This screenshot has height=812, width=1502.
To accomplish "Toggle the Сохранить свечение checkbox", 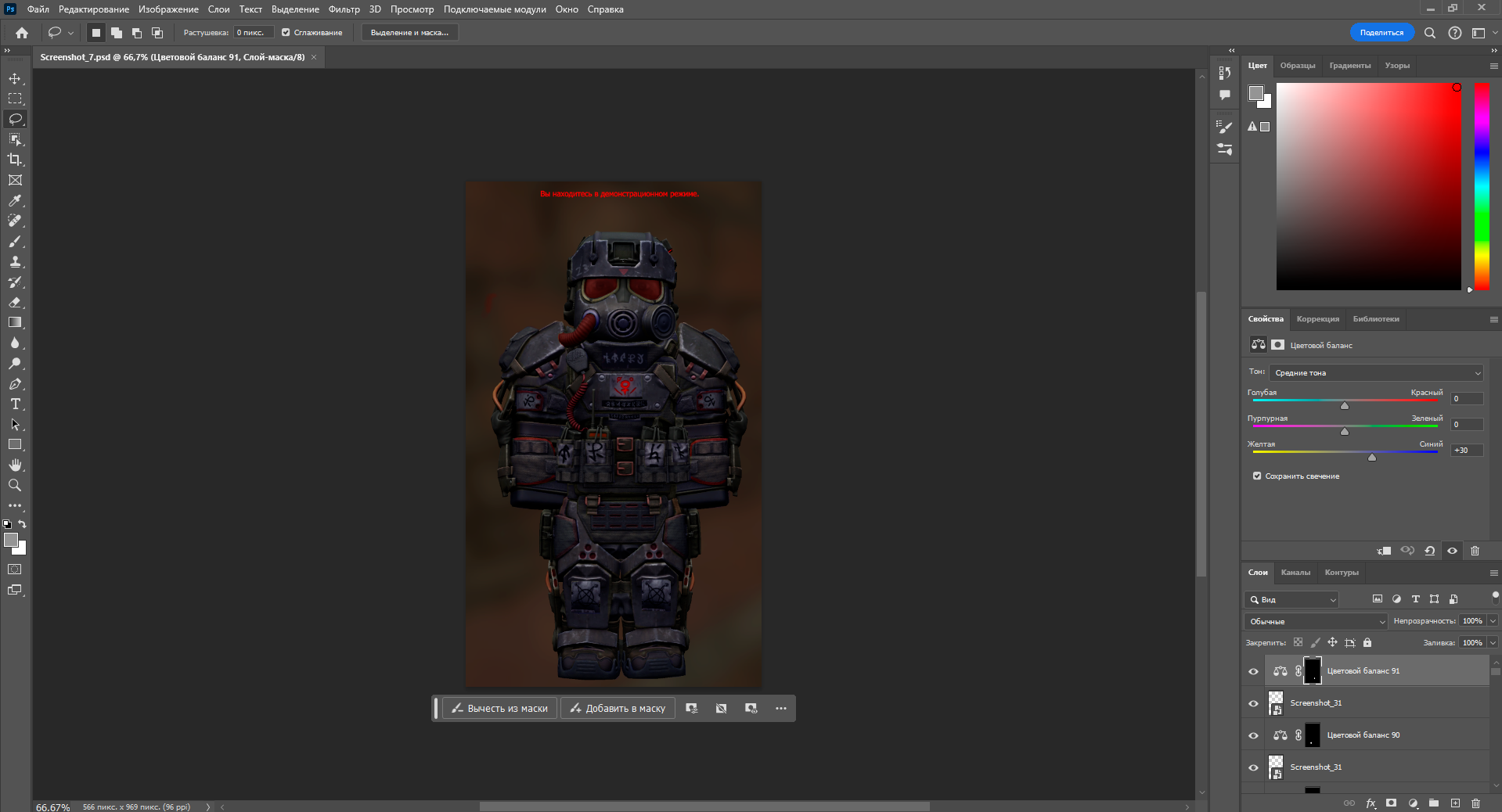I will [x=1257, y=476].
